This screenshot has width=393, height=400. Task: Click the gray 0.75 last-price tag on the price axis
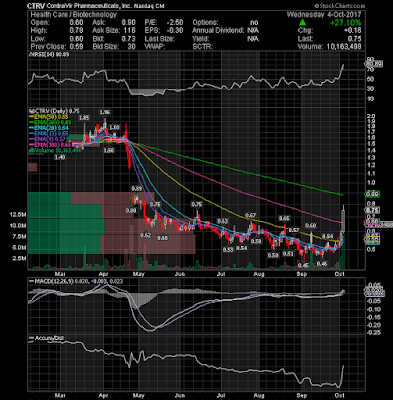point(372,210)
